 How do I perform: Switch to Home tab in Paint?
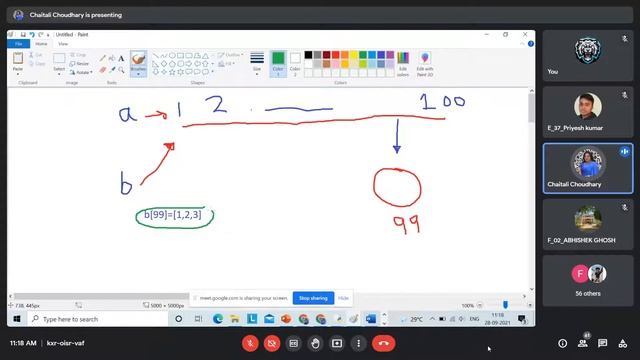[41, 44]
